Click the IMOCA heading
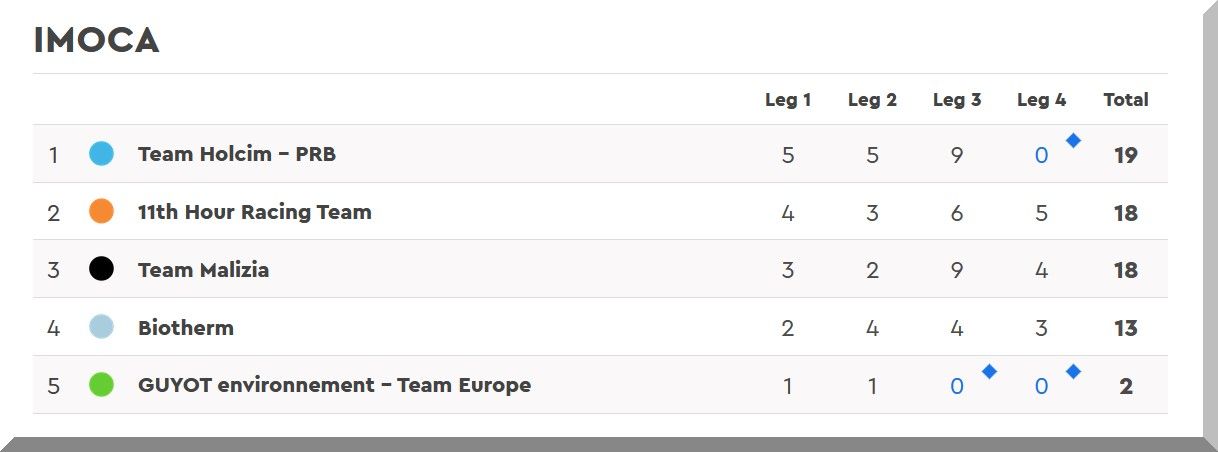The image size is (1218, 452). [96, 41]
